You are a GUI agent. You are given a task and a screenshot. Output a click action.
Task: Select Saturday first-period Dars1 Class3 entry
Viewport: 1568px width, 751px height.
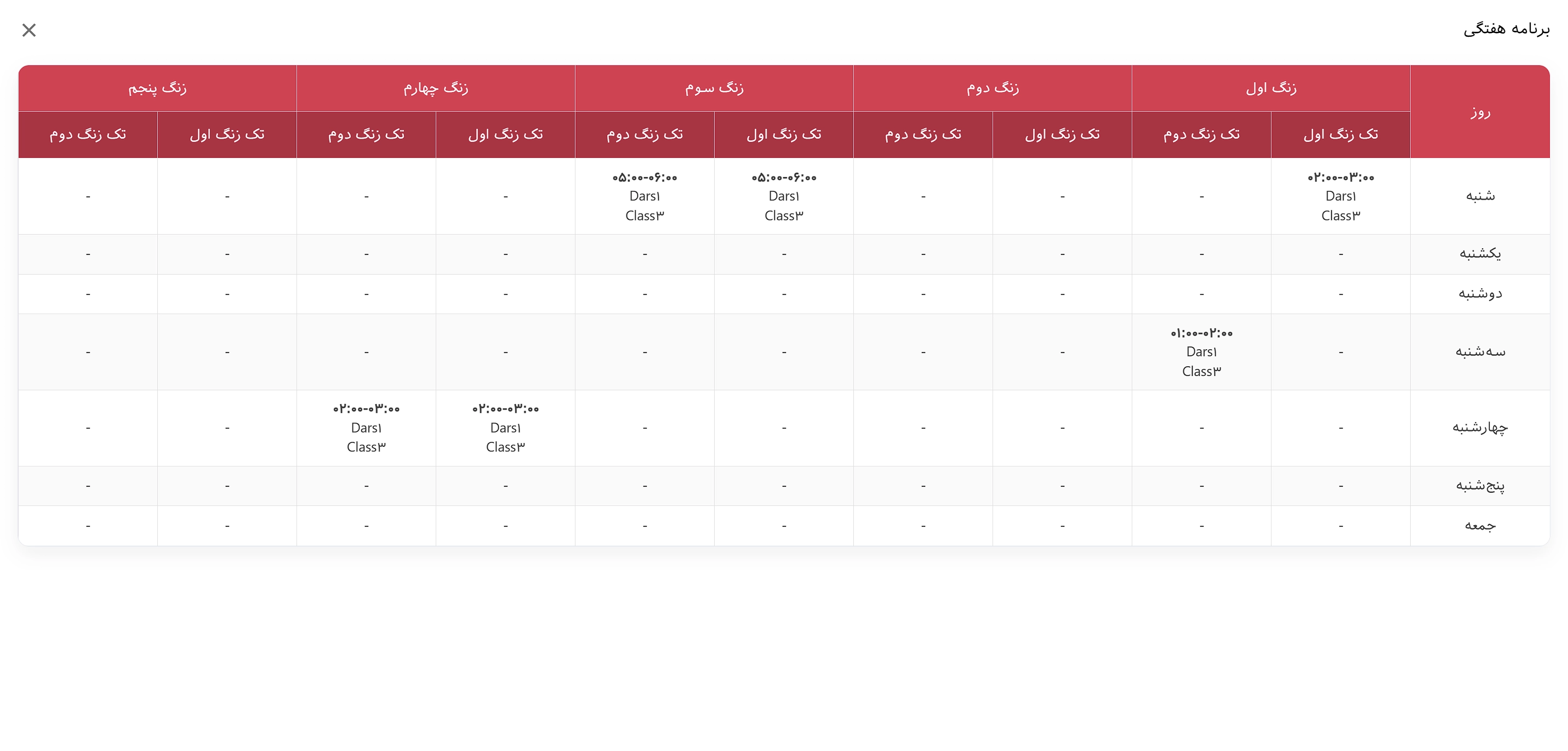[x=1341, y=196]
